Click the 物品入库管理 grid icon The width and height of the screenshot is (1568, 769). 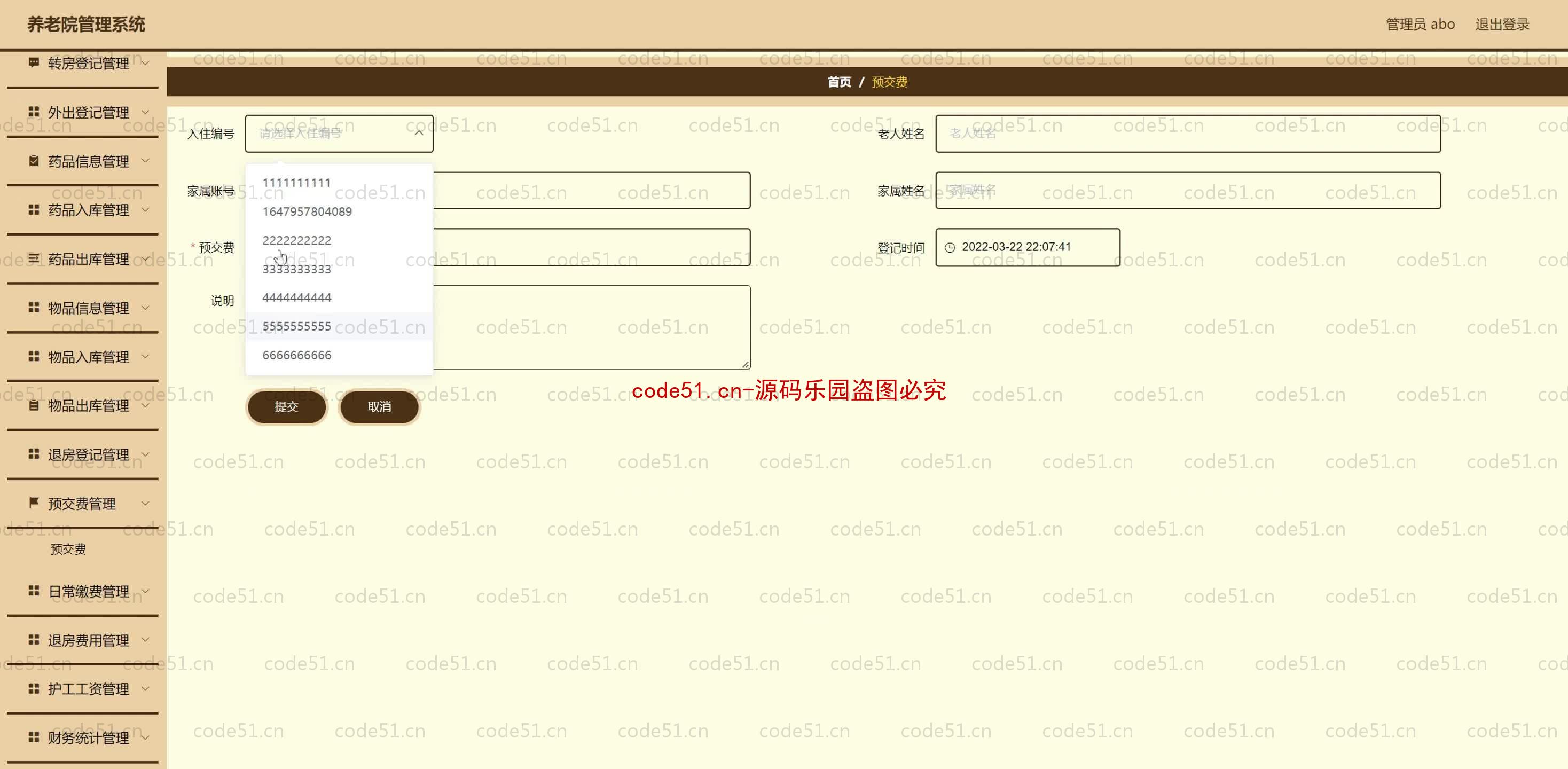click(x=34, y=356)
